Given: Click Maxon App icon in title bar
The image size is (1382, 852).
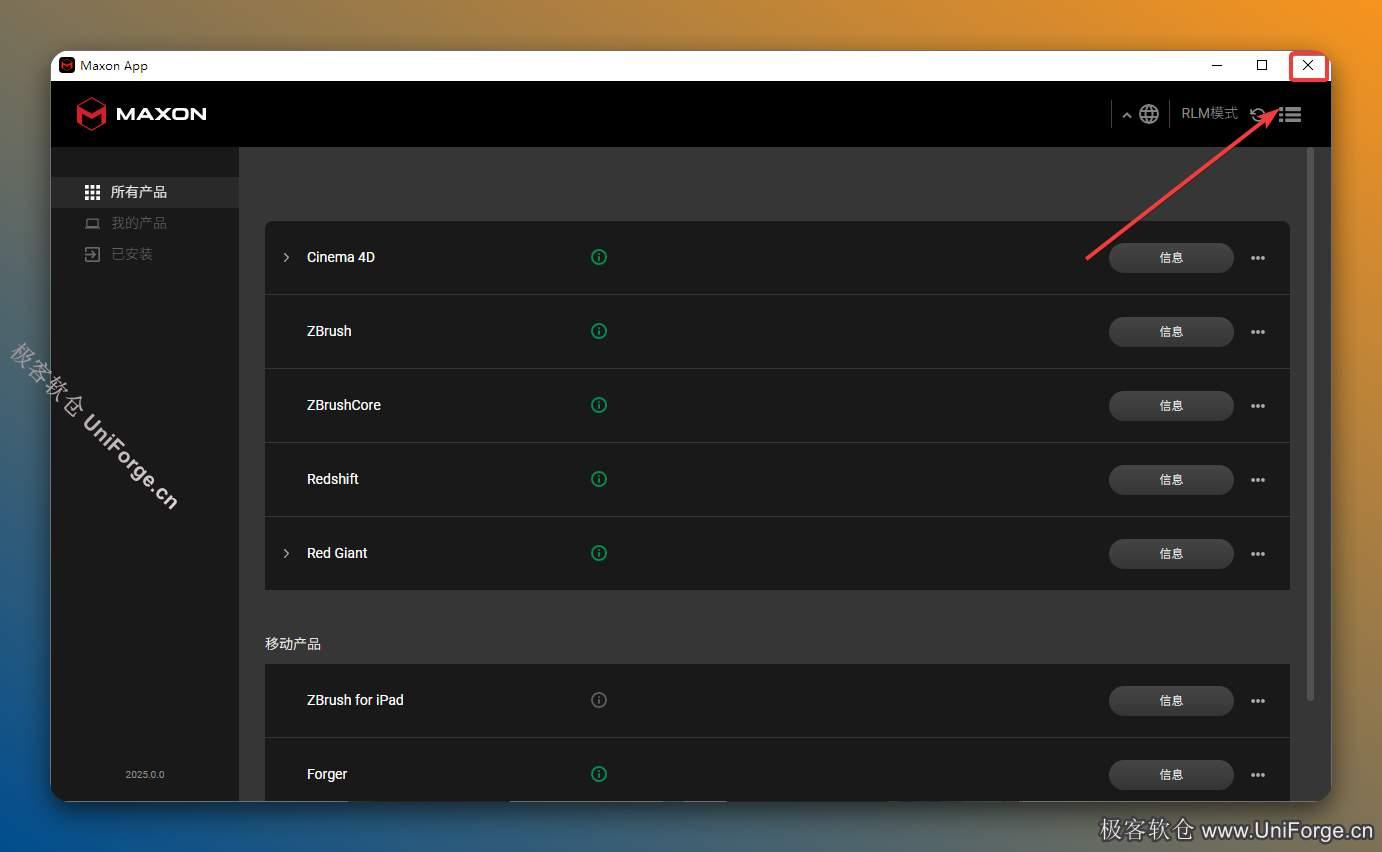Looking at the screenshot, I should tap(67, 66).
